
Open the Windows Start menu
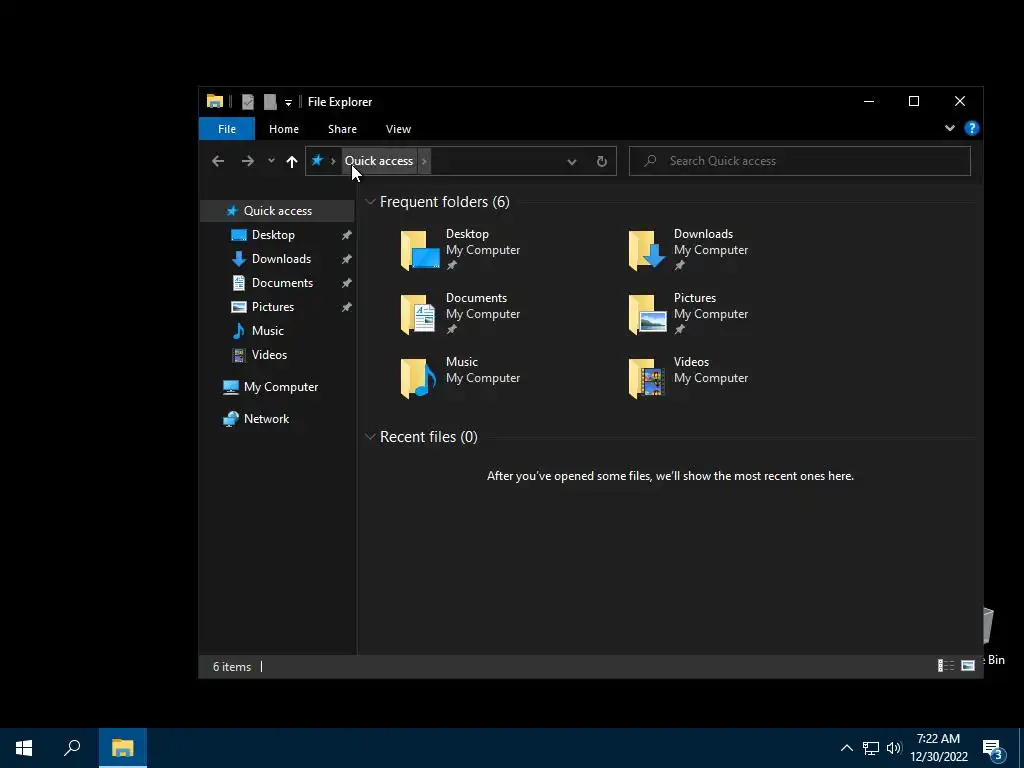pyautogui.click(x=24, y=748)
